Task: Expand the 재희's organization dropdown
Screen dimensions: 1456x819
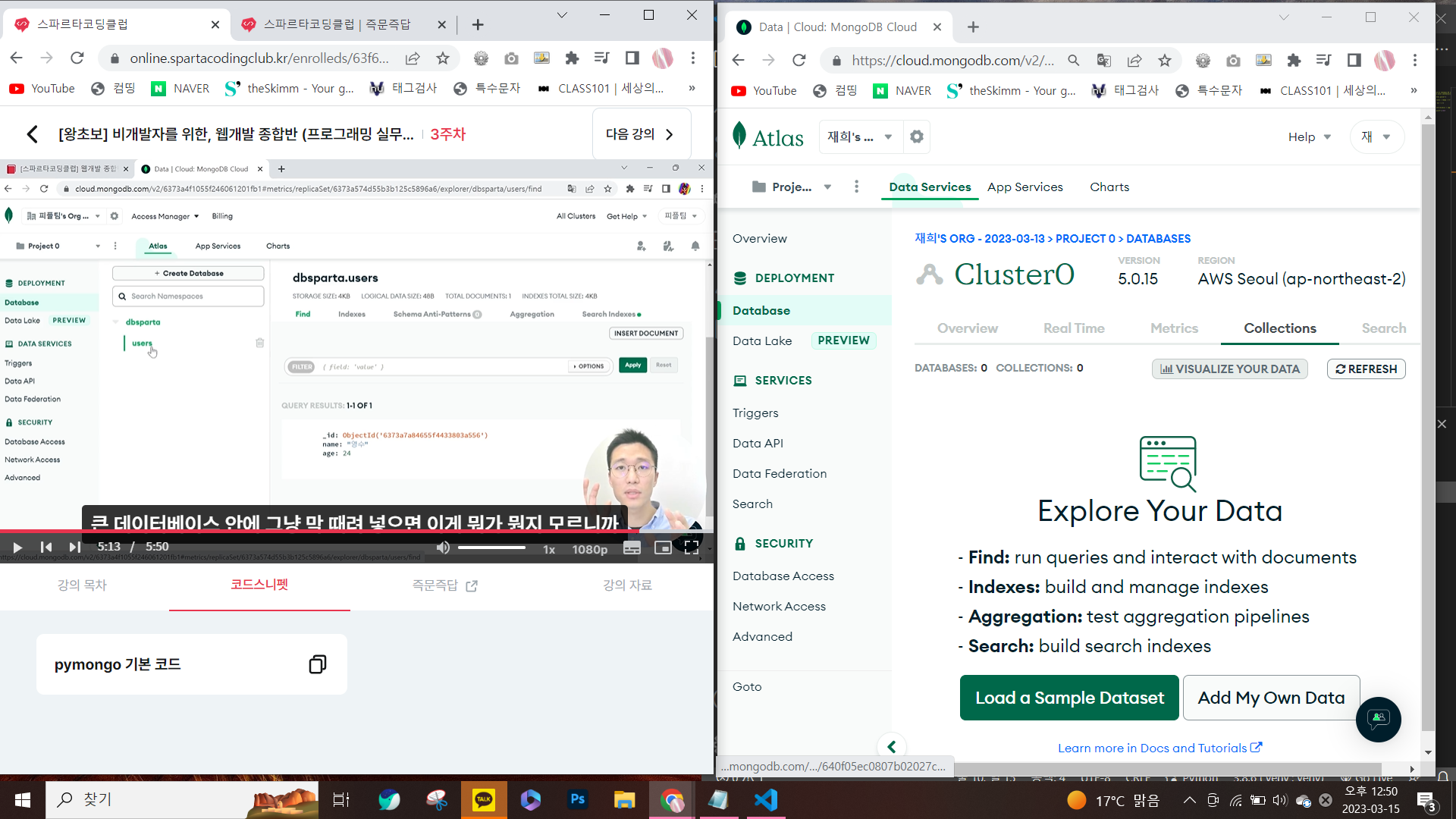Action: tap(859, 136)
